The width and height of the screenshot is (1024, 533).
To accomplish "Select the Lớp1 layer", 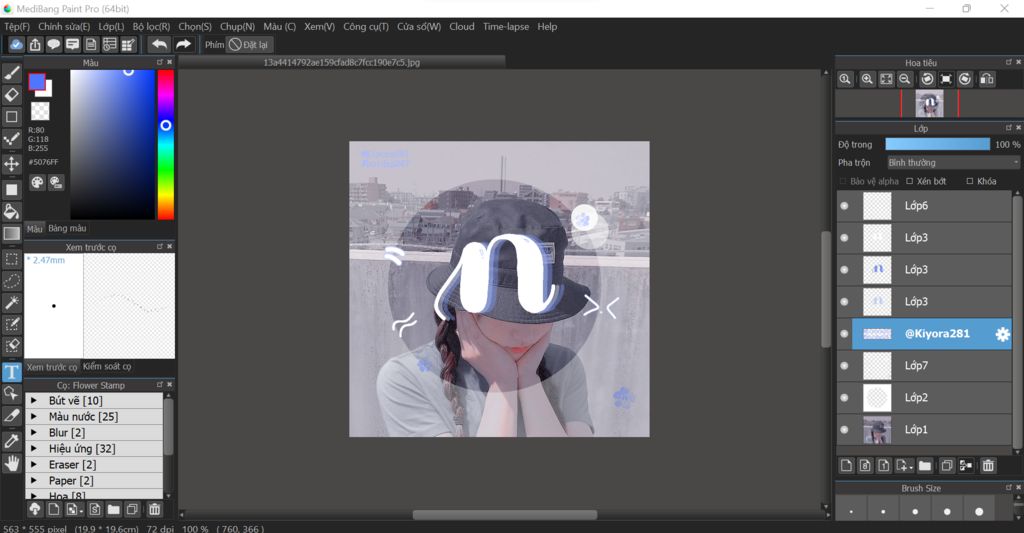I will [924, 430].
